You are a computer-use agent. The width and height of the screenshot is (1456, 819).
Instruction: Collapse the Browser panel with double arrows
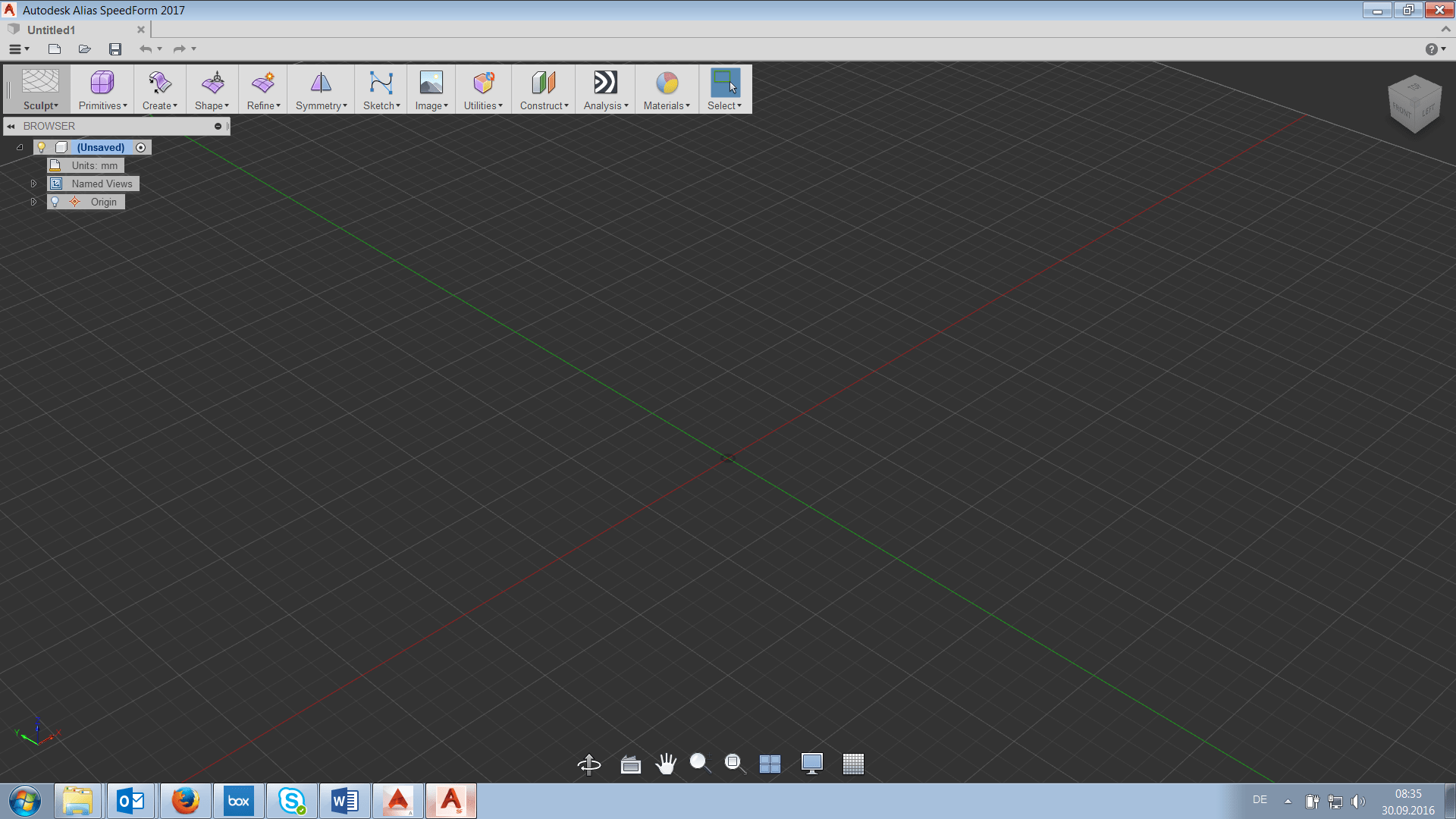[11, 126]
